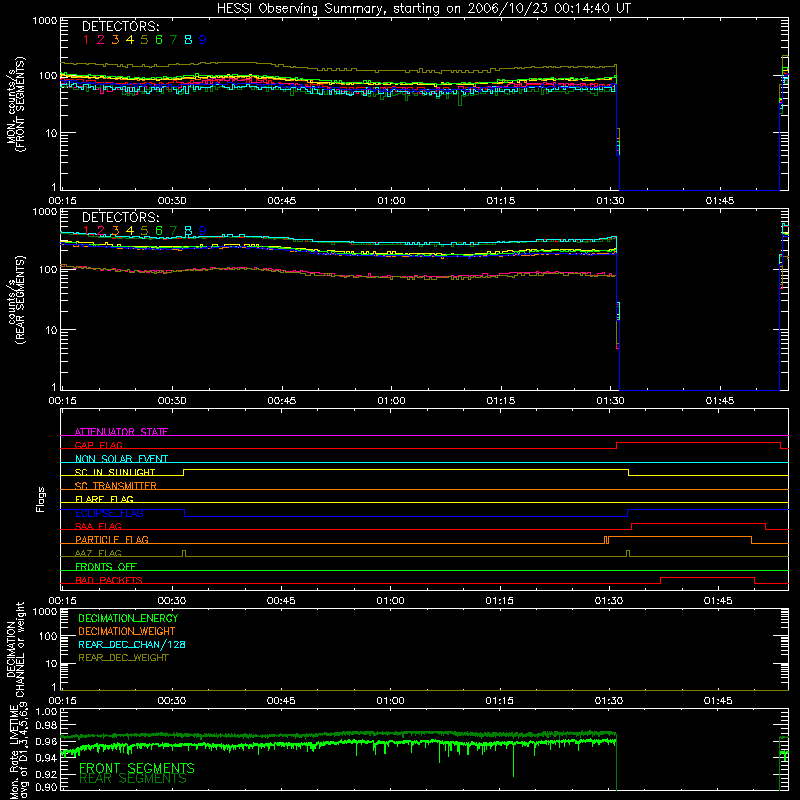
Task: Click the olive AAZ_FLAG label
Action: point(98,553)
